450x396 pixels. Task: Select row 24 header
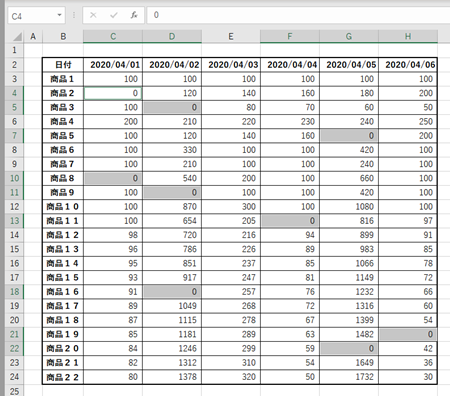tap(14, 377)
